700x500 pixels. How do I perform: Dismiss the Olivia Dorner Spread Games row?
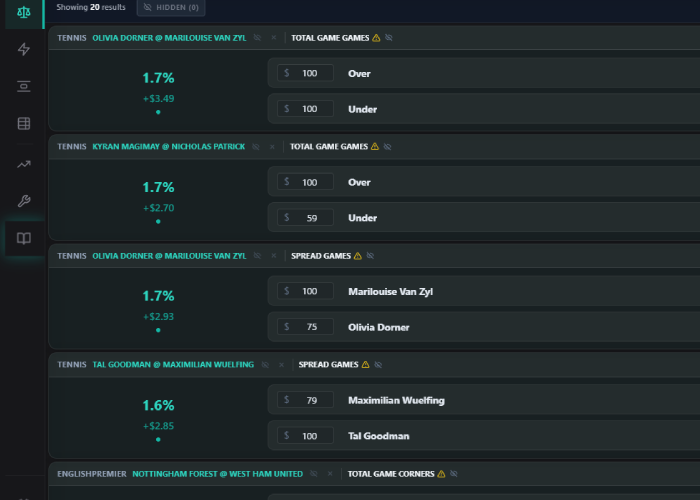[x=274, y=255]
